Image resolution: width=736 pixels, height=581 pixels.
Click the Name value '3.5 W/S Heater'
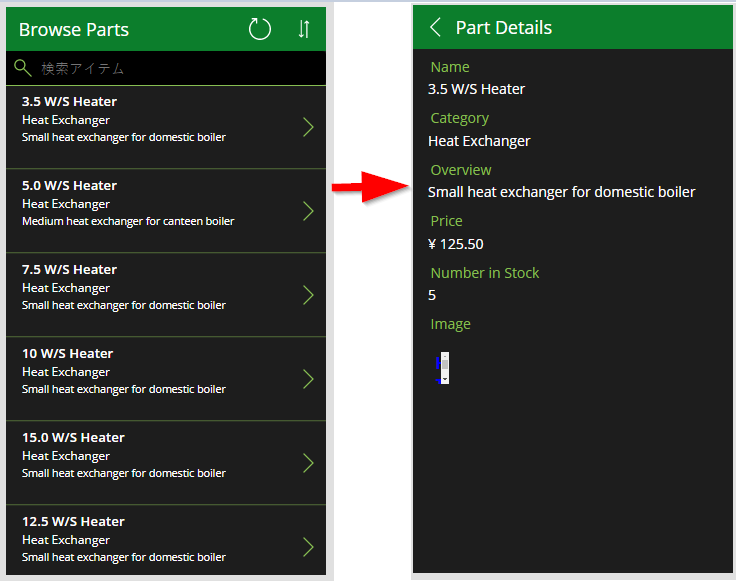coord(476,89)
